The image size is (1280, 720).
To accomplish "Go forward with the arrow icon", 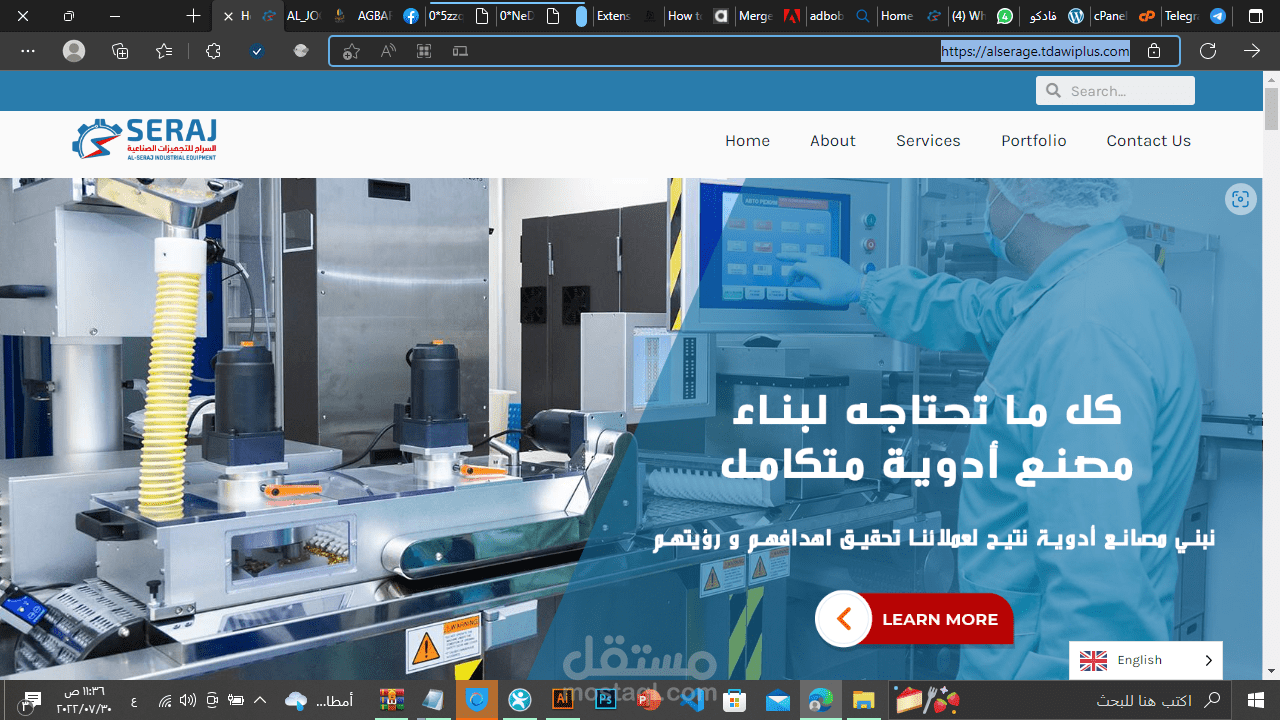I will click(1252, 51).
